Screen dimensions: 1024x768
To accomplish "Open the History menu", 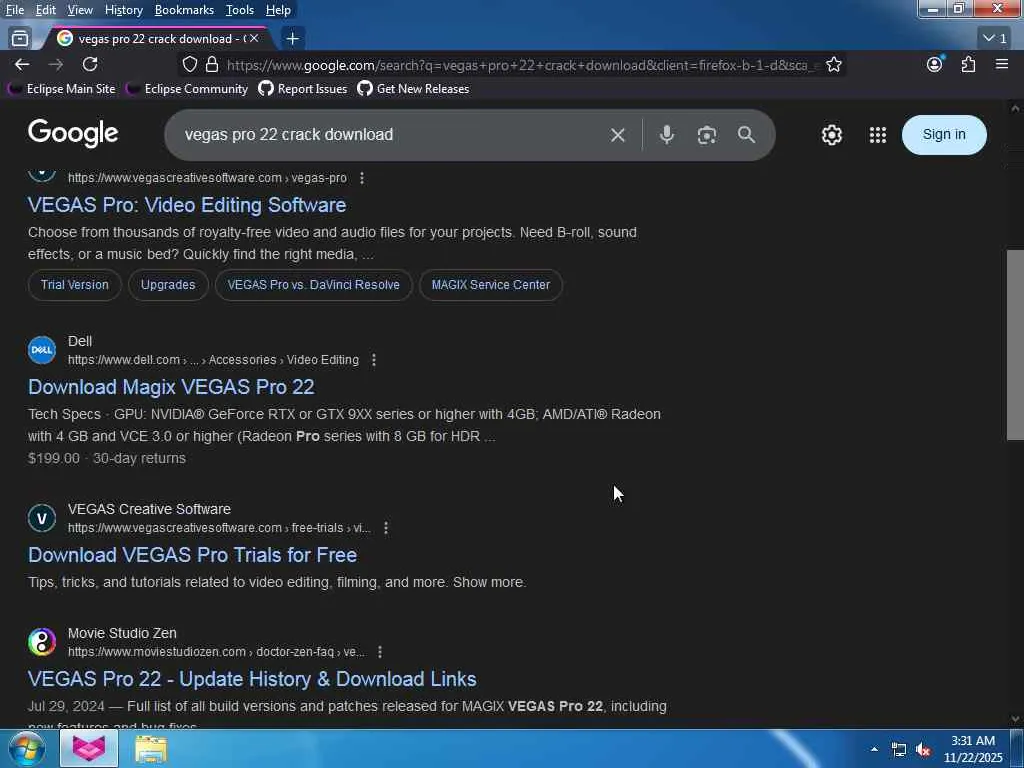I will tap(123, 10).
